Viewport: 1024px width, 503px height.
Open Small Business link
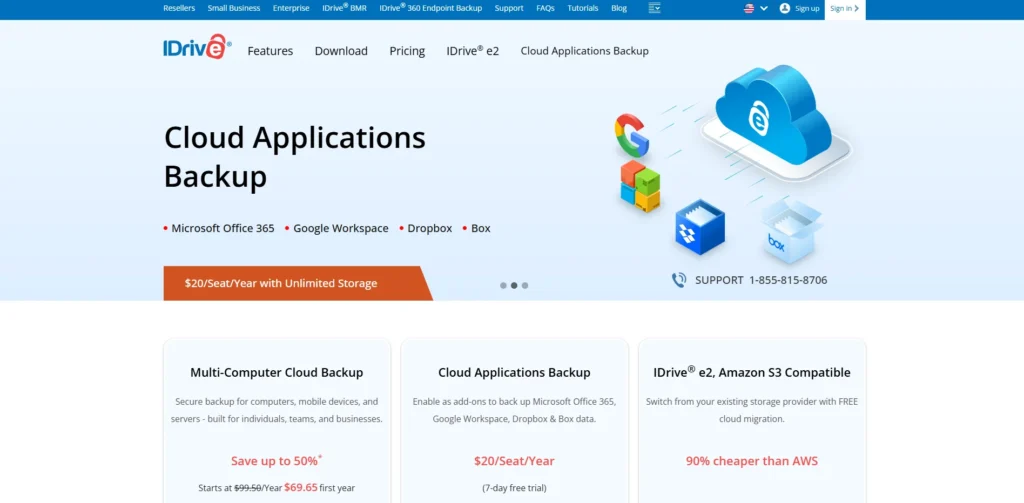pos(234,8)
